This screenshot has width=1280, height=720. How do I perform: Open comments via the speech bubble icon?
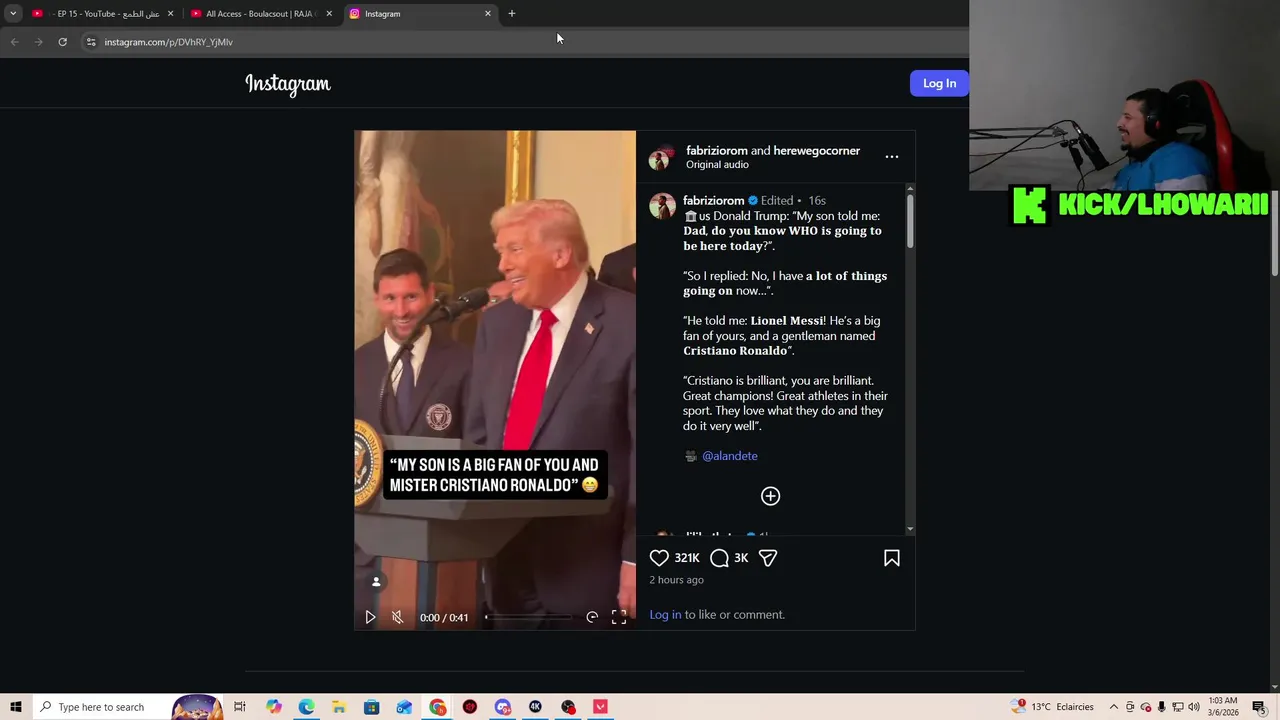coord(719,558)
